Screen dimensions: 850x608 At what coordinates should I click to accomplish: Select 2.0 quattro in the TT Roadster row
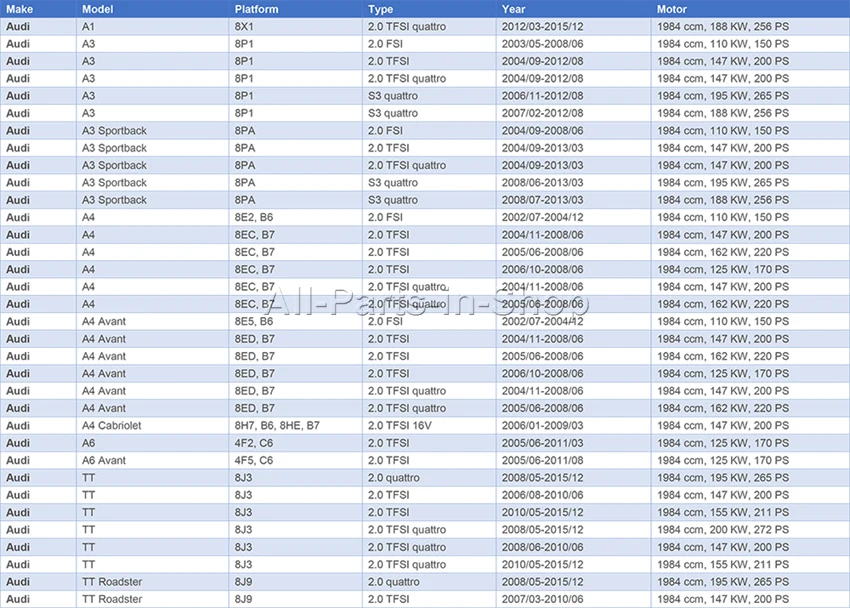coord(394,581)
